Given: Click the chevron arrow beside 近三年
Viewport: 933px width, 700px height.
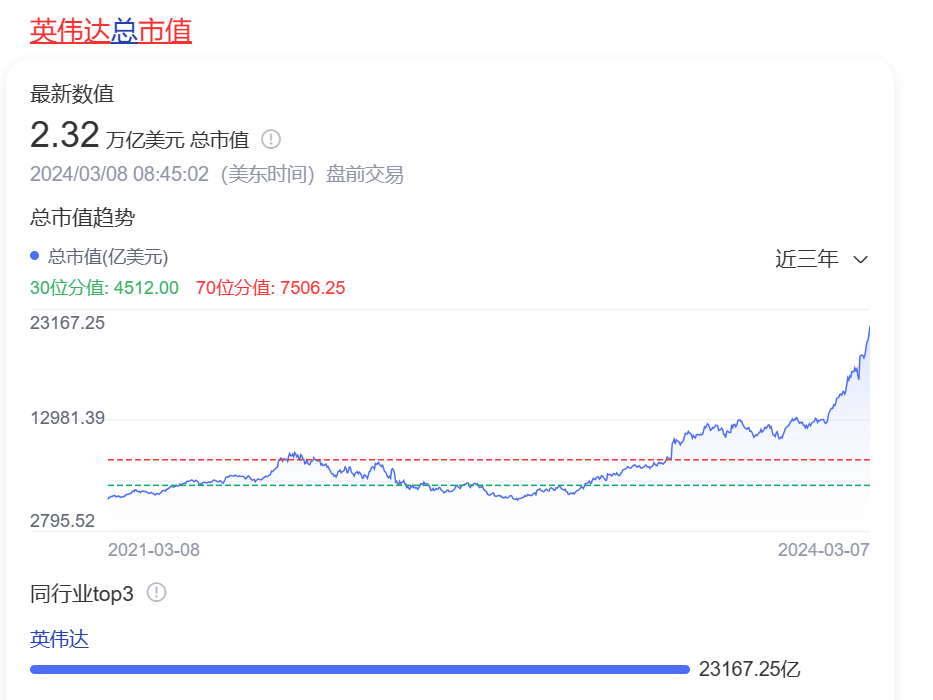Looking at the screenshot, I should [x=860, y=260].
